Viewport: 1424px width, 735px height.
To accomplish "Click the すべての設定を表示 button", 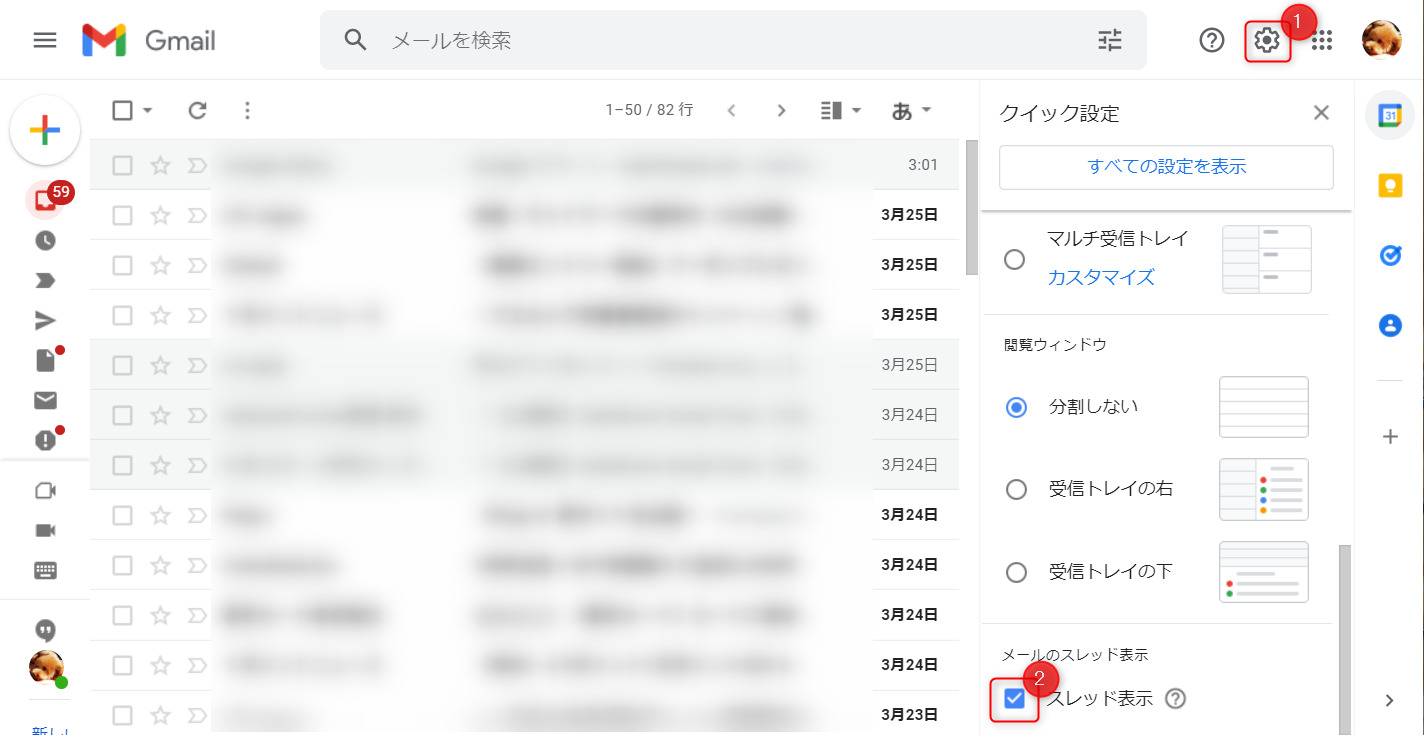I will [1166, 167].
